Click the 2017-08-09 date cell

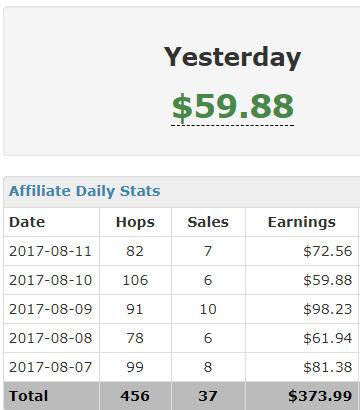click(x=50, y=309)
